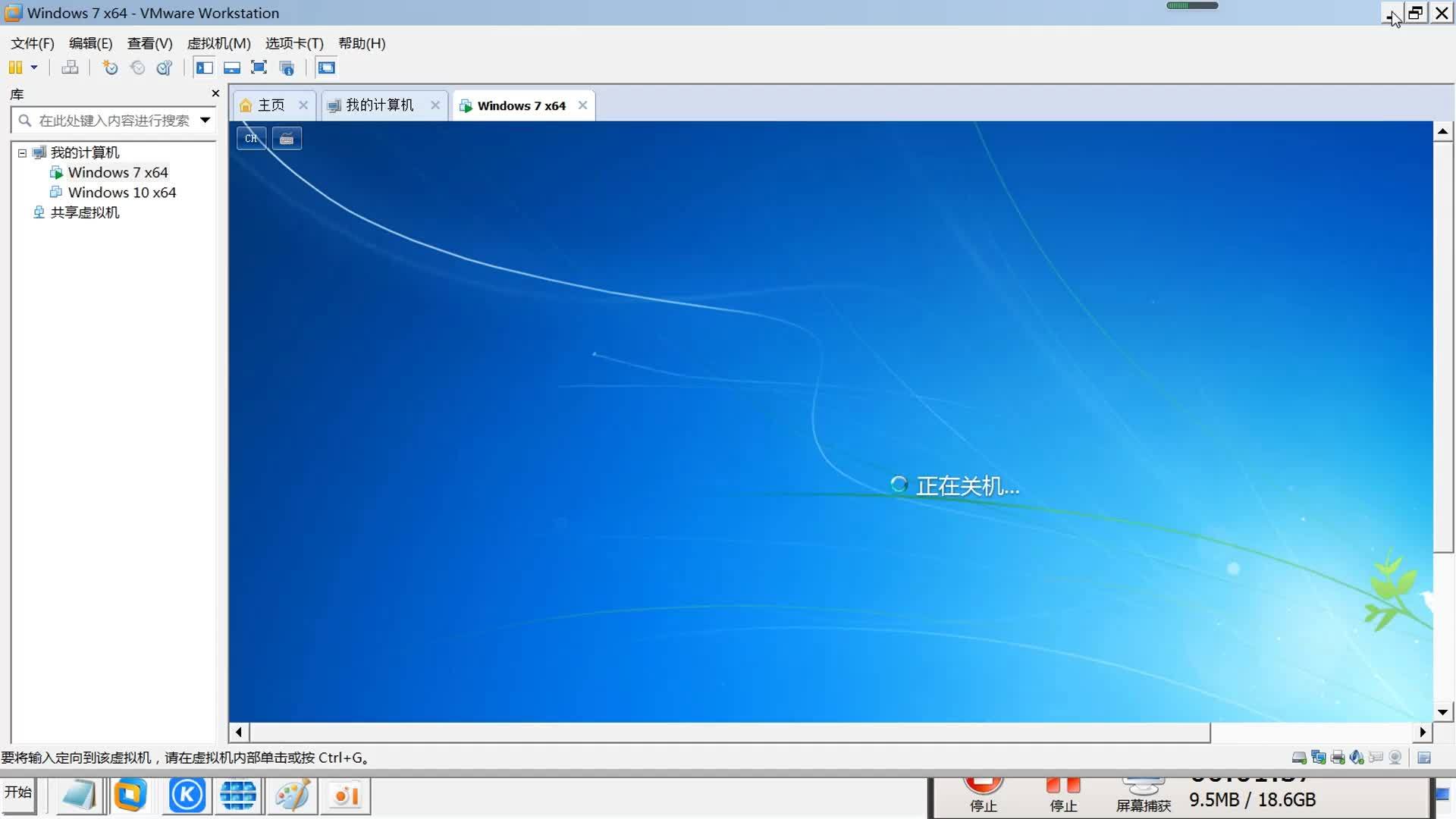Click the webcam device status bar icon

tap(1395, 758)
